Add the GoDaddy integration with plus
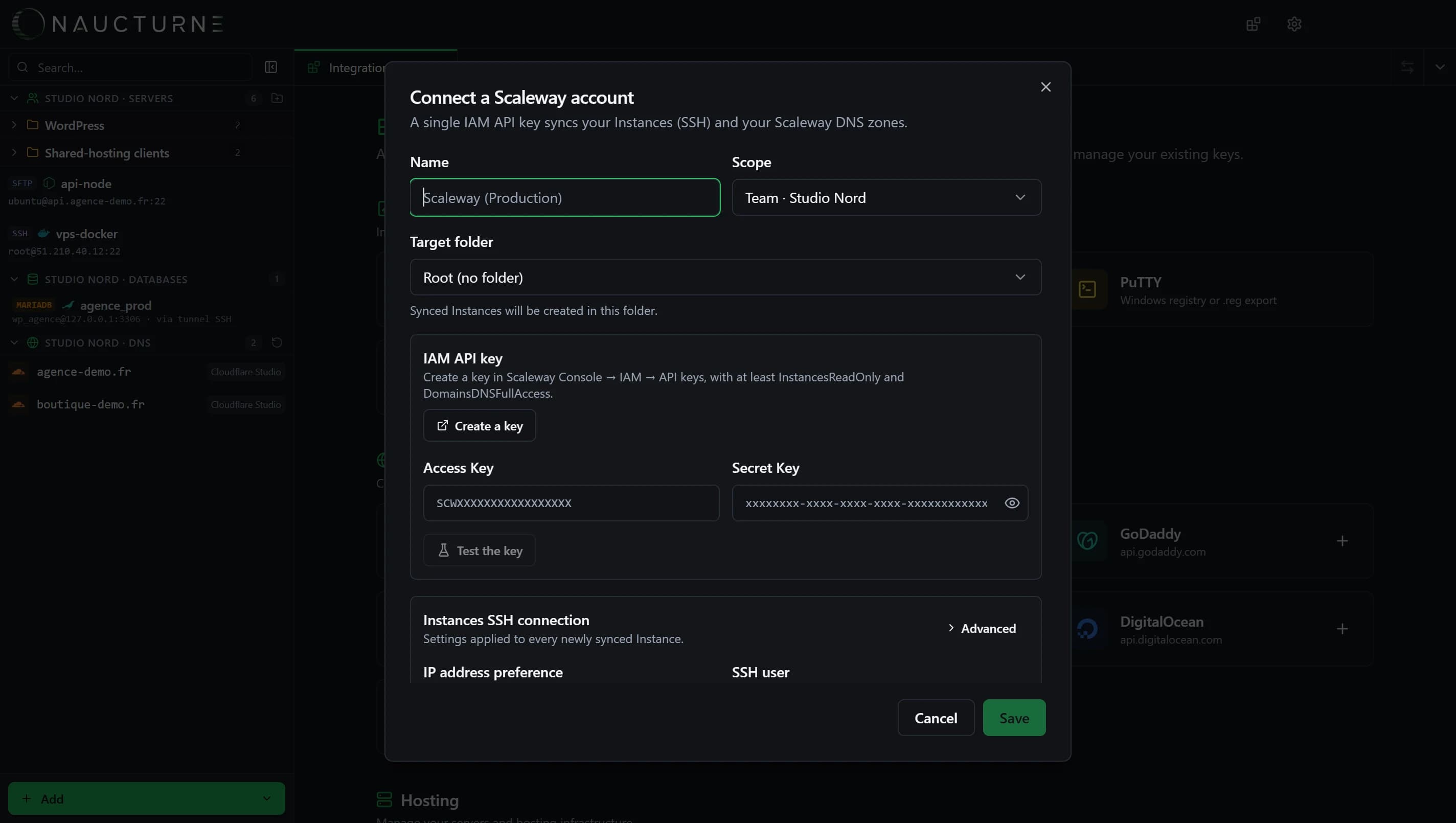1456x823 pixels. coord(1343,541)
